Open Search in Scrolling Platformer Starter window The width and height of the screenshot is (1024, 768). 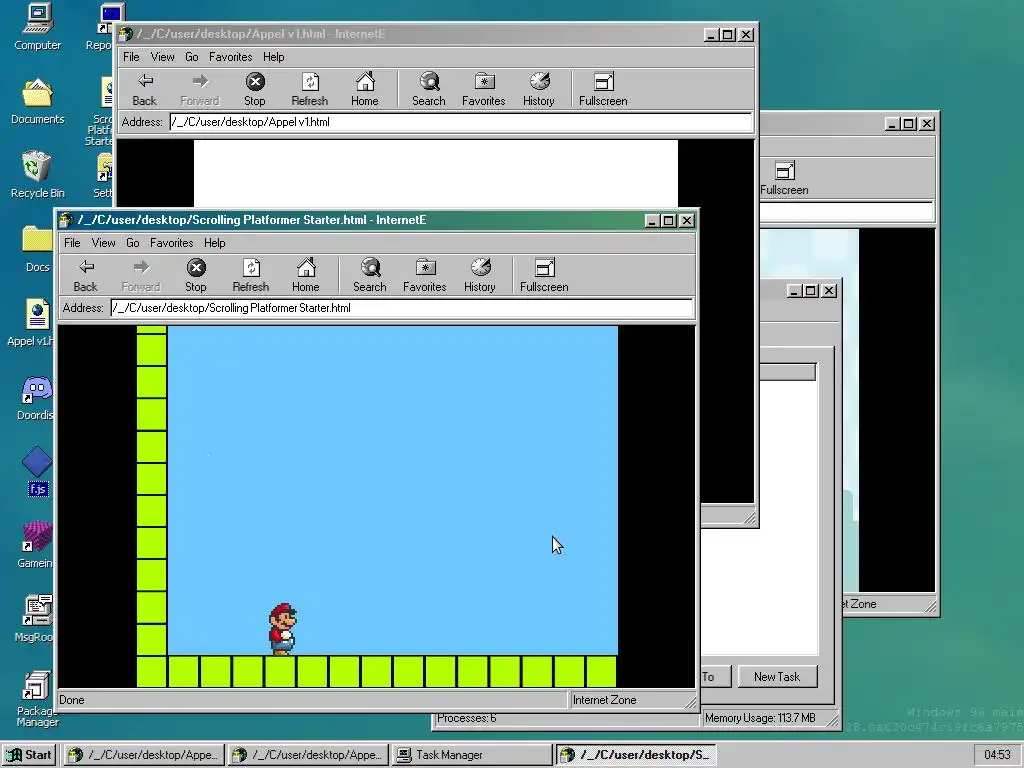(370, 275)
